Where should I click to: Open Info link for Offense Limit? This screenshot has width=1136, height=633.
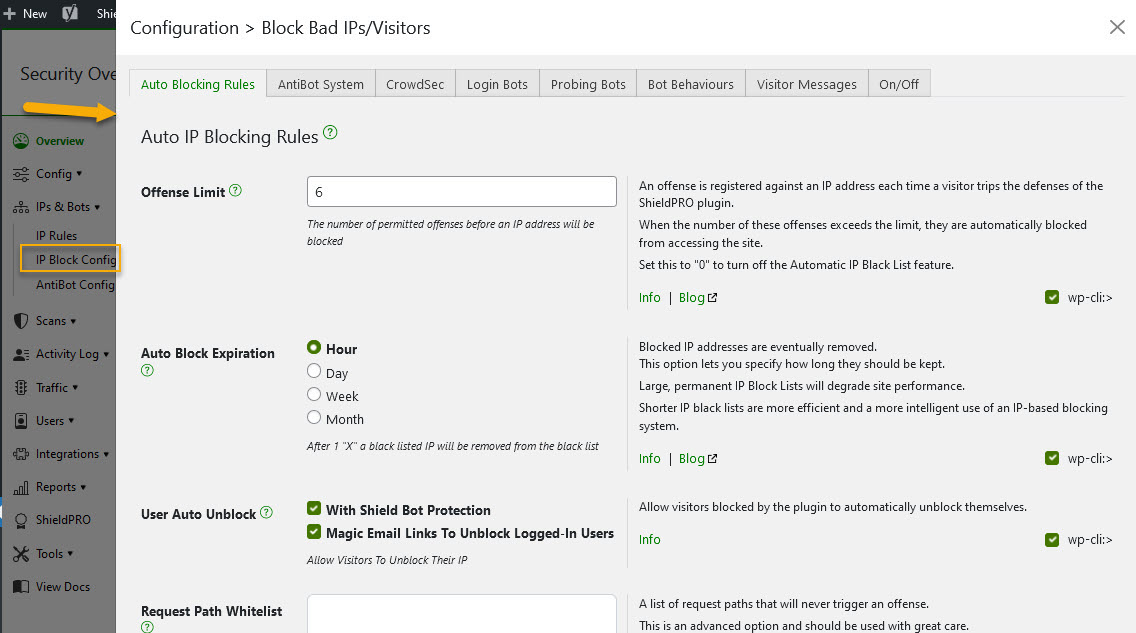point(650,298)
